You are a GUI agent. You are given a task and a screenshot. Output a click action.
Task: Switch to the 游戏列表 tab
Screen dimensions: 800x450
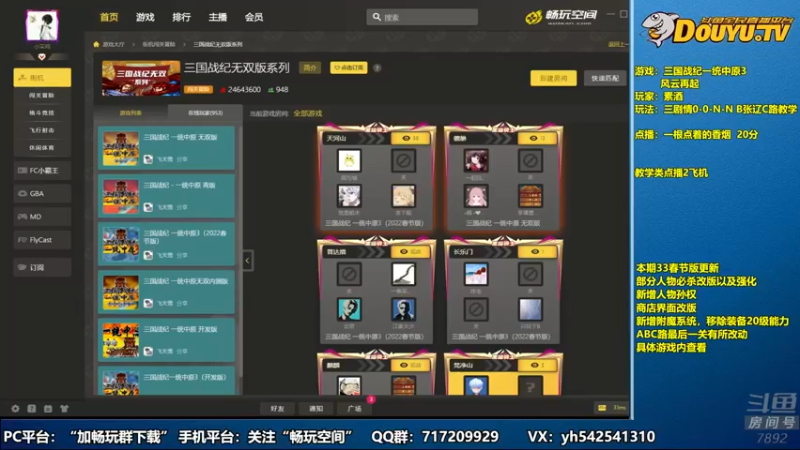(x=131, y=113)
